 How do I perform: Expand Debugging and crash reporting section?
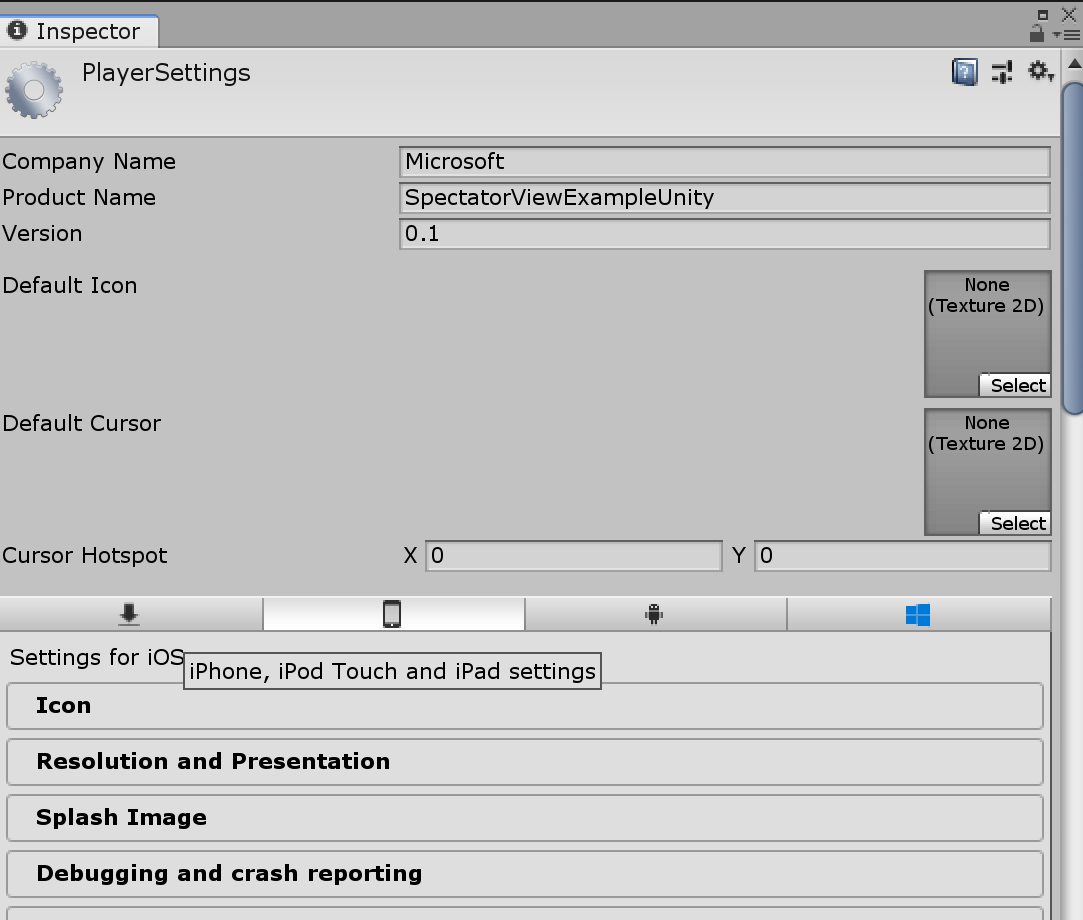point(523,873)
